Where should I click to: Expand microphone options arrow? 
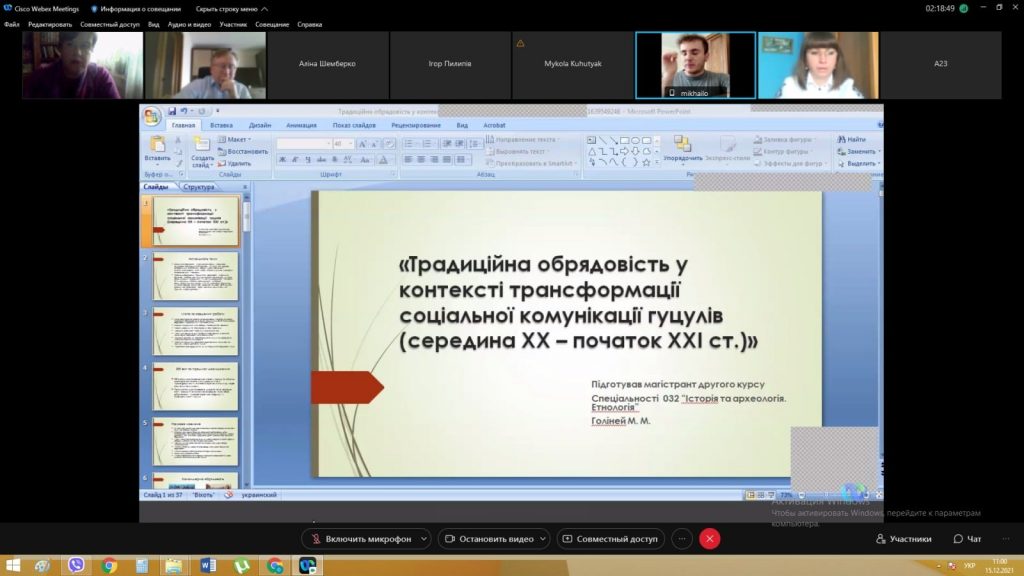(x=424, y=539)
